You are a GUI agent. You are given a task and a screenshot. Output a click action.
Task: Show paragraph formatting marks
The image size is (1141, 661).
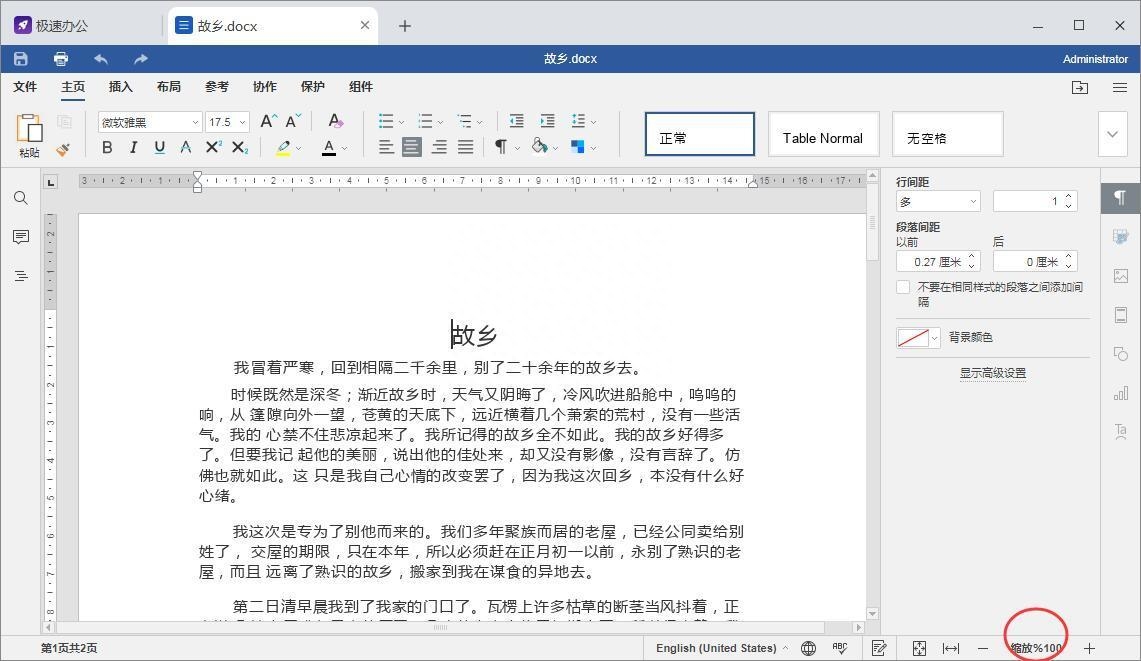[500, 147]
